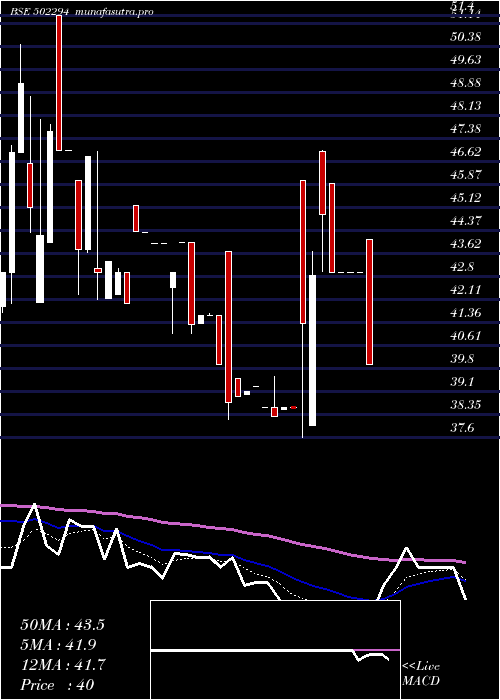Select the 39.8 price axis label
This screenshot has height=700, width=500.
(462, 359)
